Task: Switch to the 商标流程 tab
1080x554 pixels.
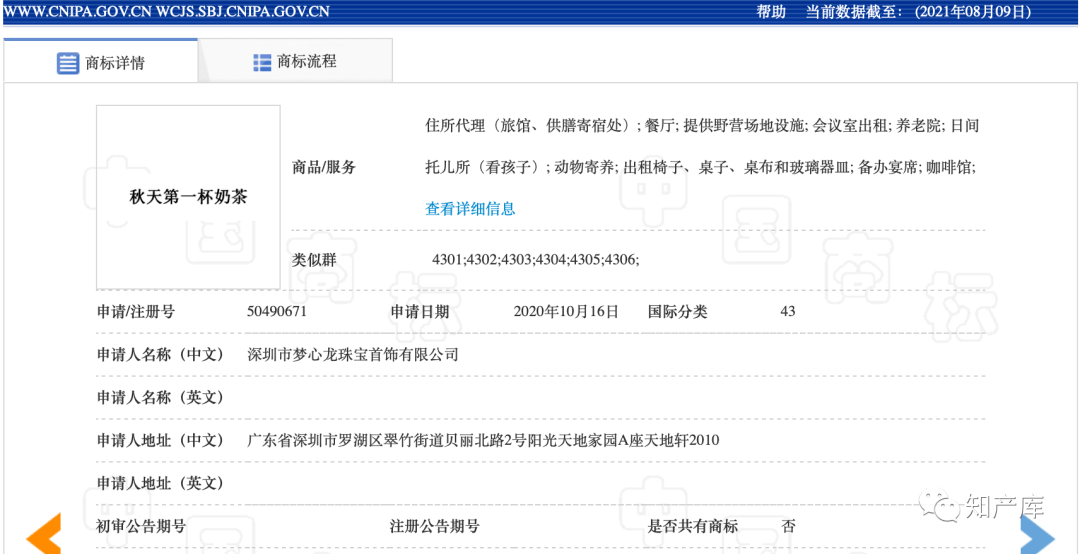Action: 295,61
